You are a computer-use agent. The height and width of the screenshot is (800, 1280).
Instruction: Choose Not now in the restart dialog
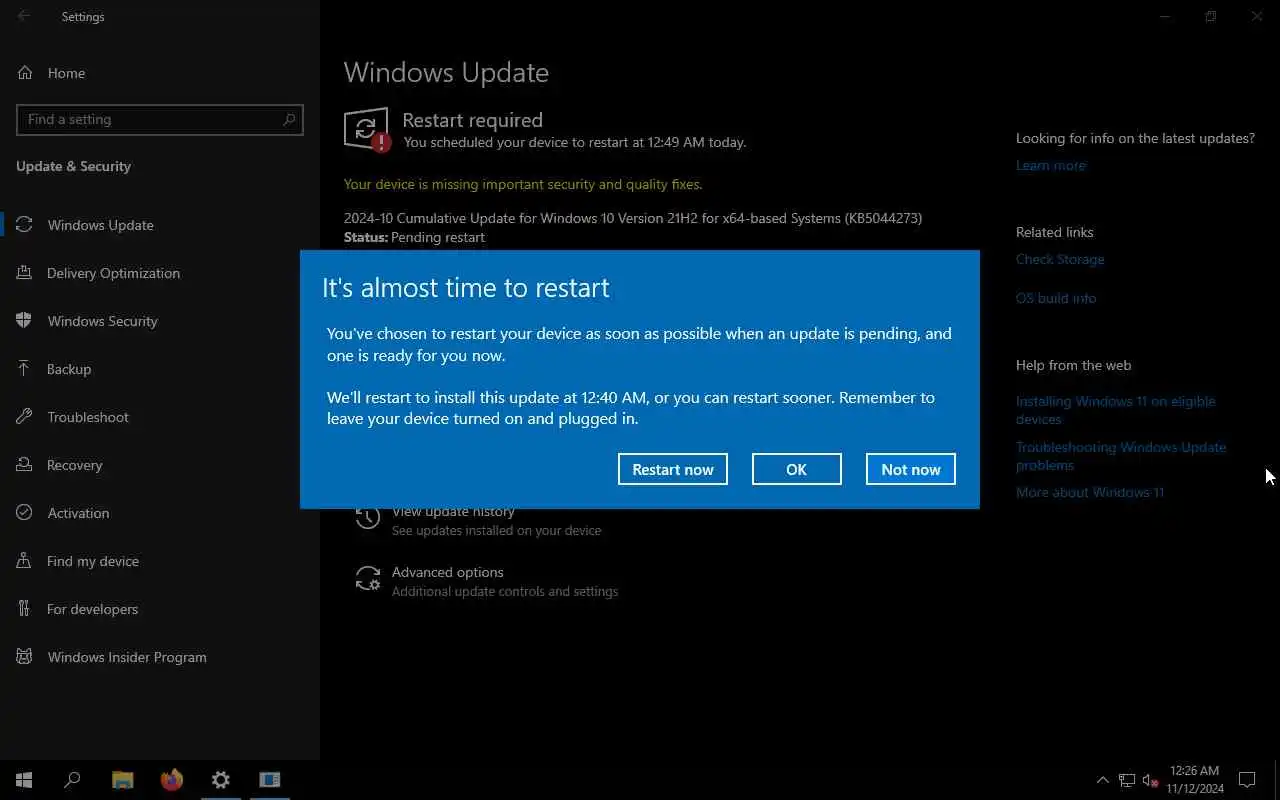coord(910,469)
